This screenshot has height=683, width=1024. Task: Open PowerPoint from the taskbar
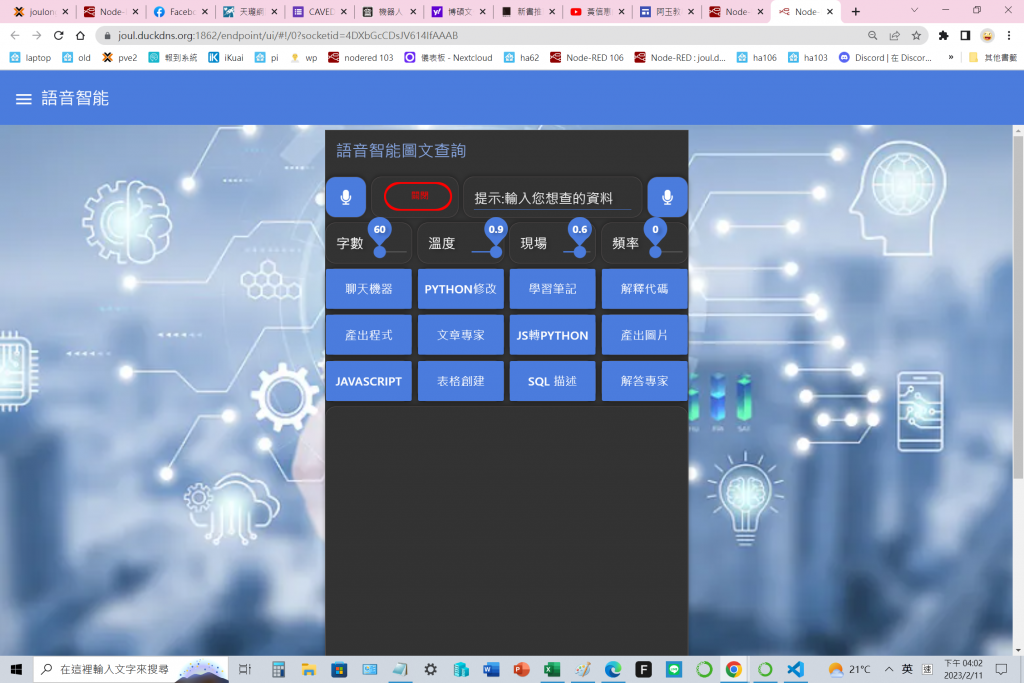coord(521,669)
